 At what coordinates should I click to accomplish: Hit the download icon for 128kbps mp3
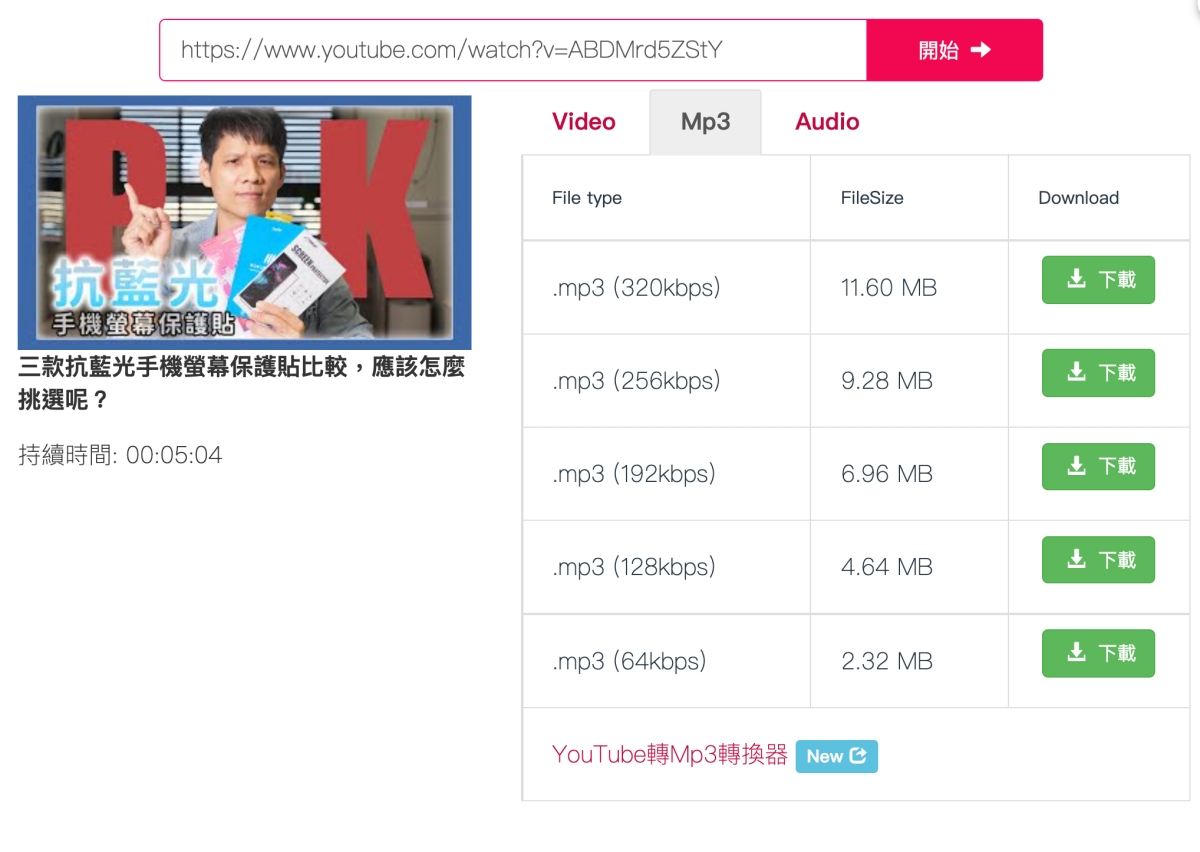pyautogui.click(x=1076, y=559)
